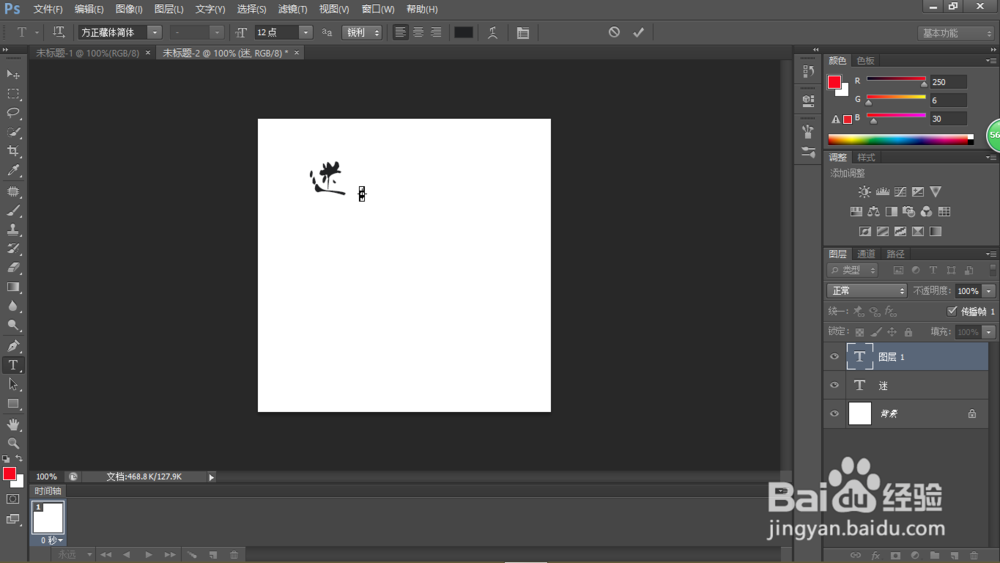The height and width of the screenshot is (563, 1000).
Task: Click the red foreground color in toolbox
Action: click(x=9, y=474)
